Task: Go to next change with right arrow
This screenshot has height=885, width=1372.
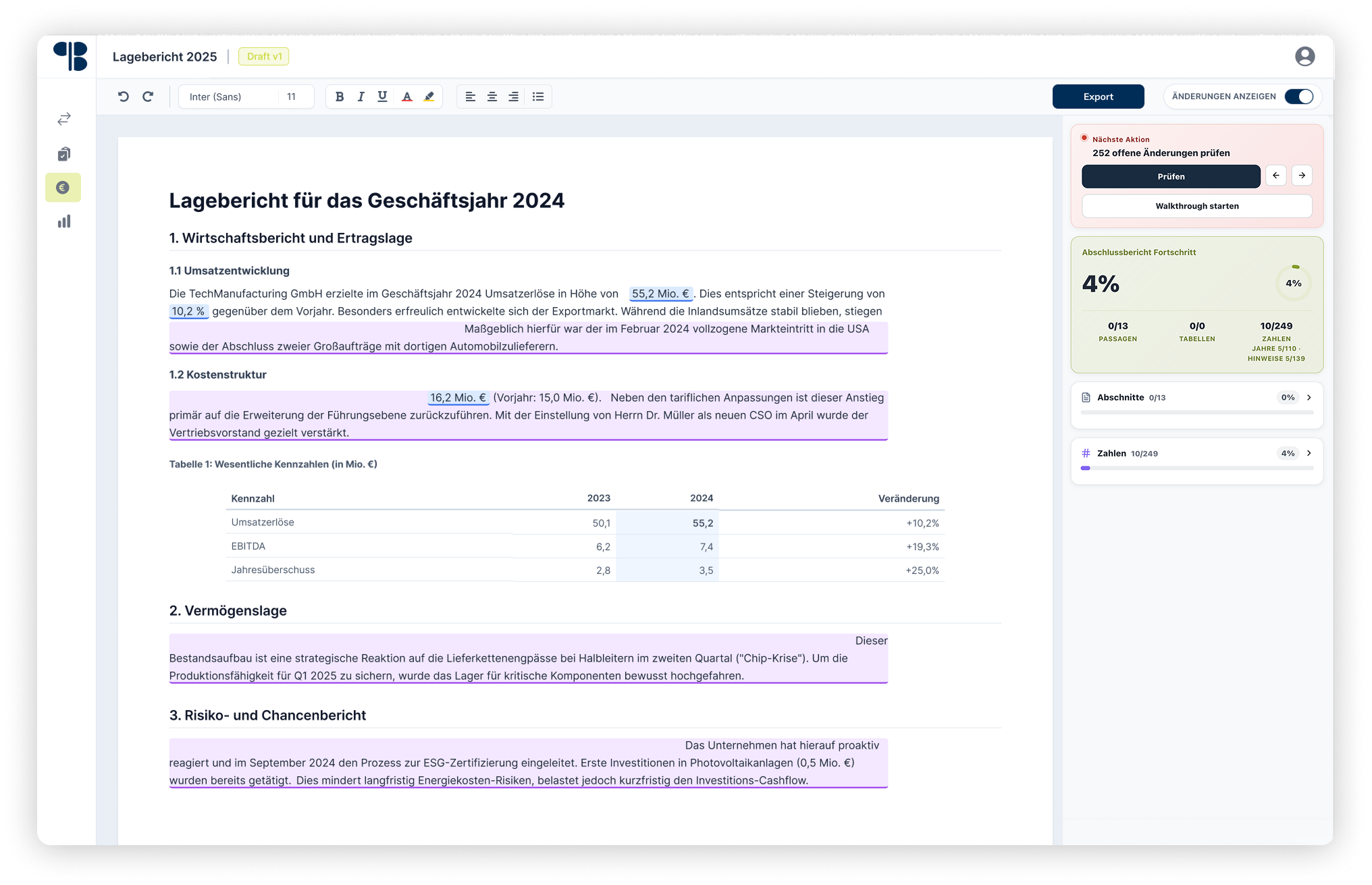Action: 1302,176
